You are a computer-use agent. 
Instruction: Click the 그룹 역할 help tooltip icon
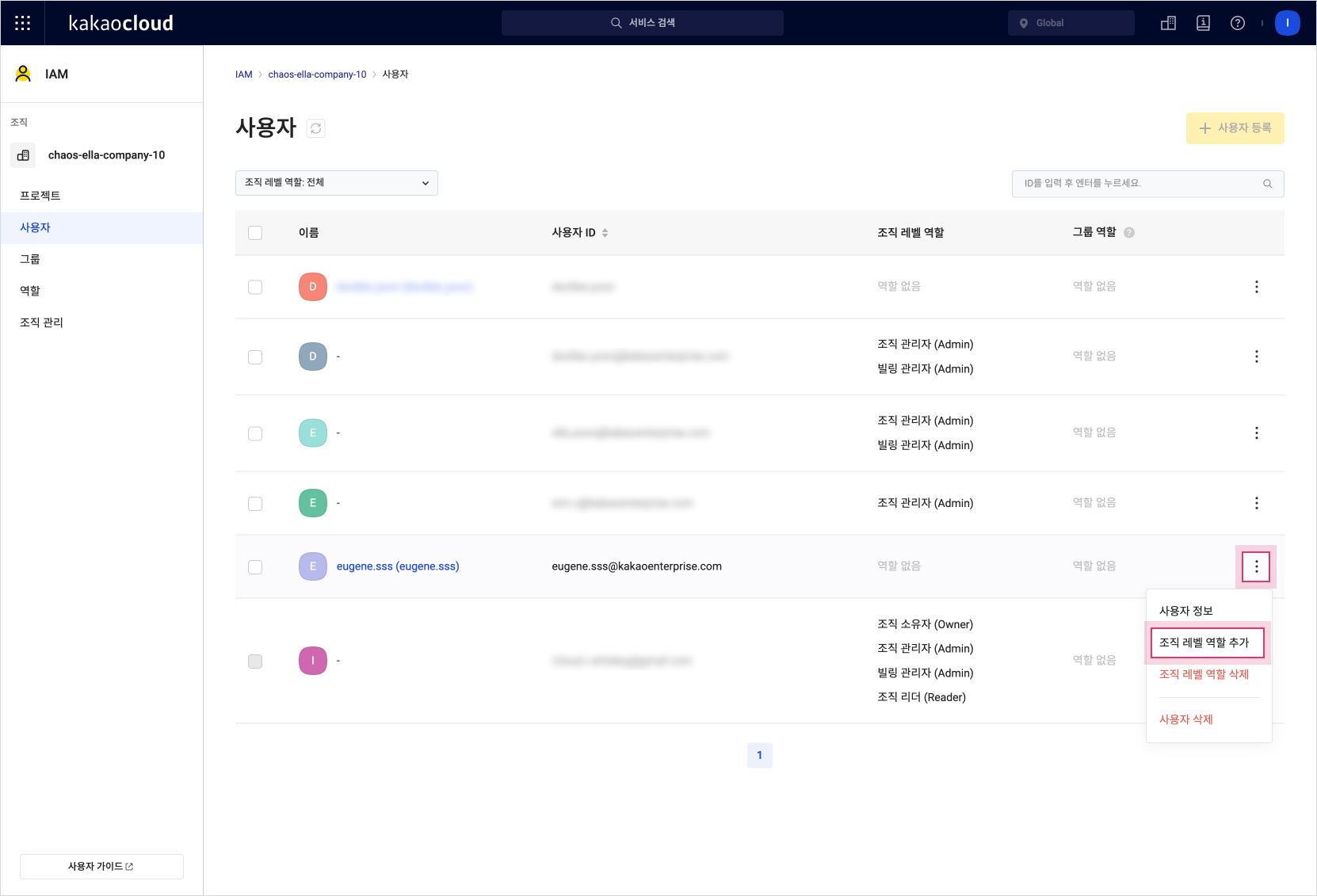[1129, 233]
